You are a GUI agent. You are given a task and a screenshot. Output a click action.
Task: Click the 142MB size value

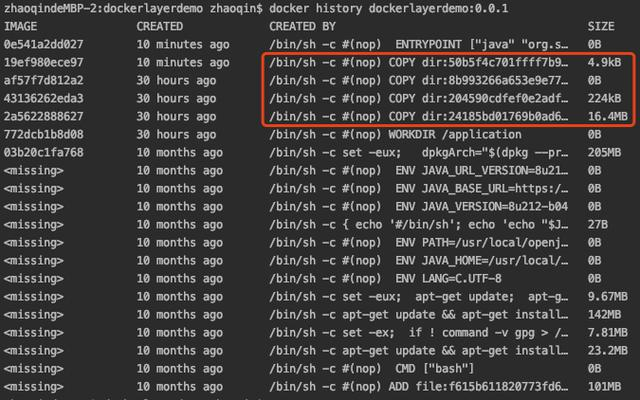[604, 314]
